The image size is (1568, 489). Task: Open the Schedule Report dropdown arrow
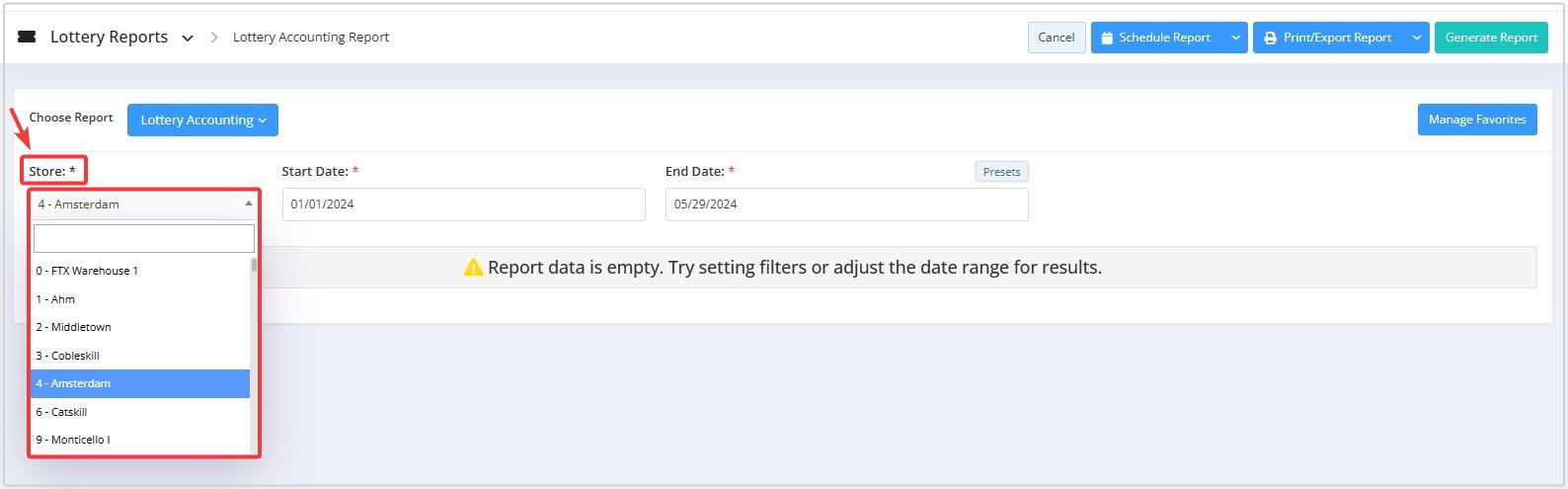(x=1235, y=38)
